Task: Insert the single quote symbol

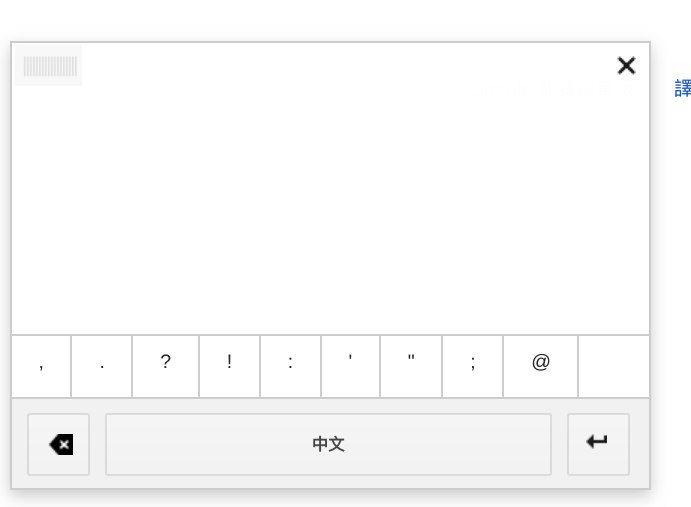Action: [351, 366]
